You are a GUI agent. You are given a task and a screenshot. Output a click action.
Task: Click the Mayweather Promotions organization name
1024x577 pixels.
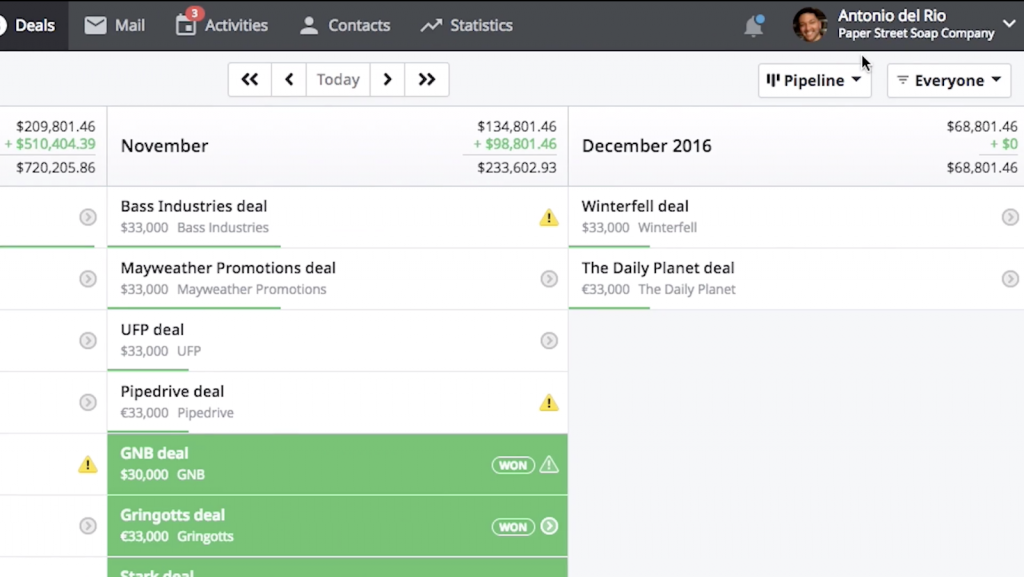[x=251, y=289]
